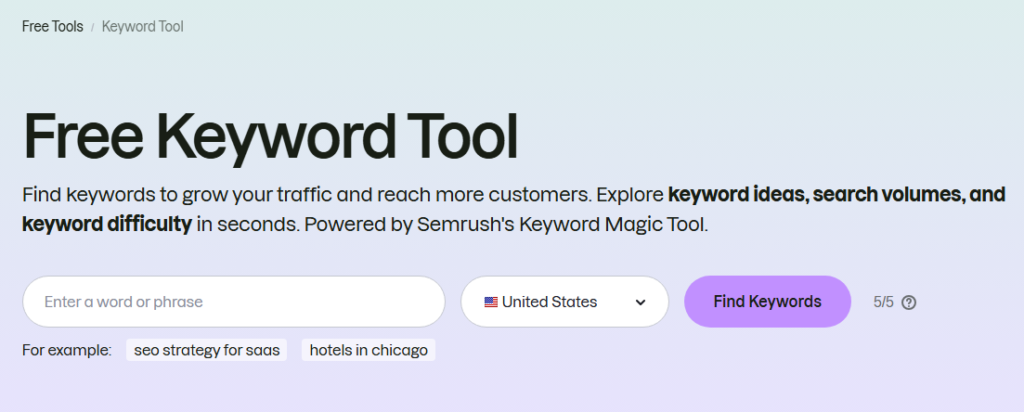Screen dimensions: 1024x412
Task: Expand the country dropdown chevron arrow
Action: point(640,302)
